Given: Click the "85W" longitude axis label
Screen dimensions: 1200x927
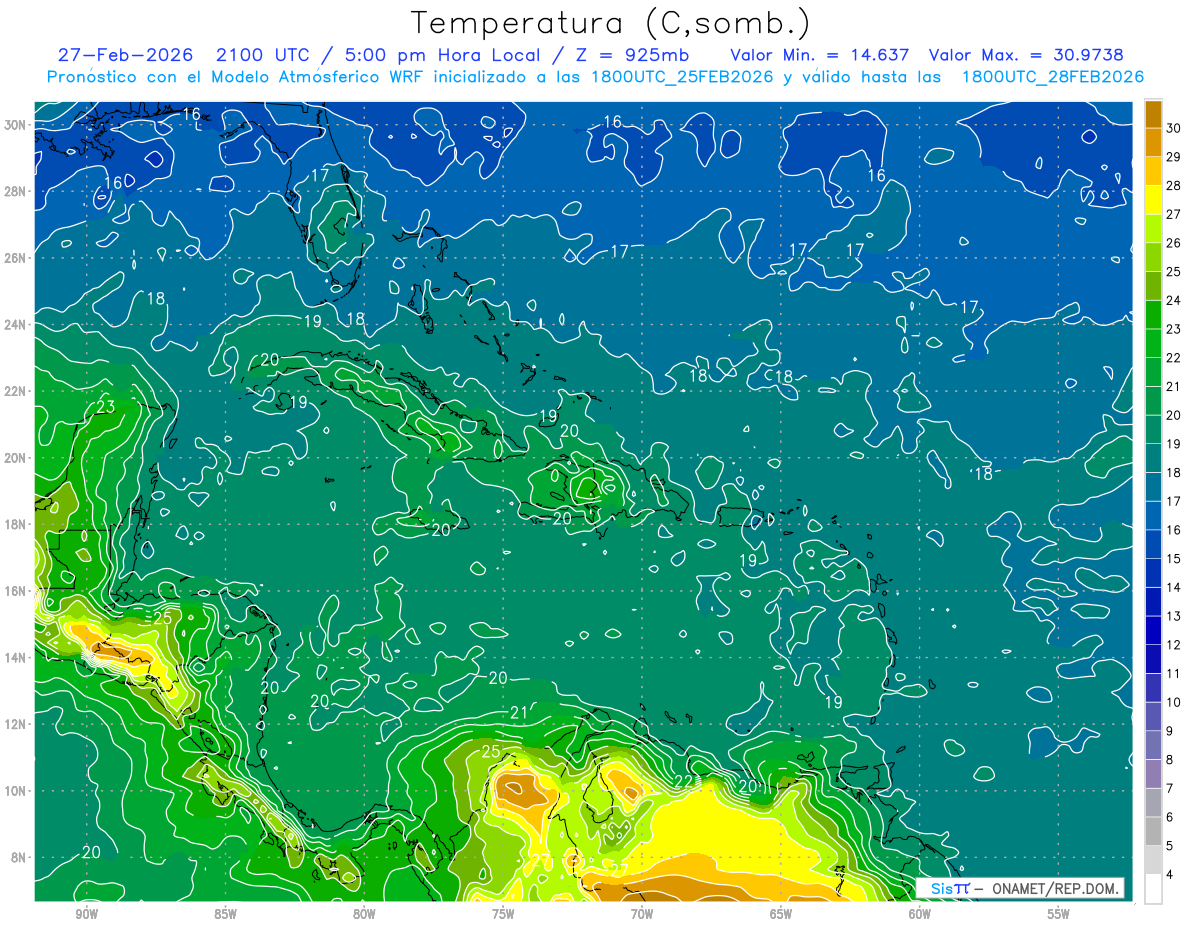Looking at the screenshot, I should click(225, 914).
